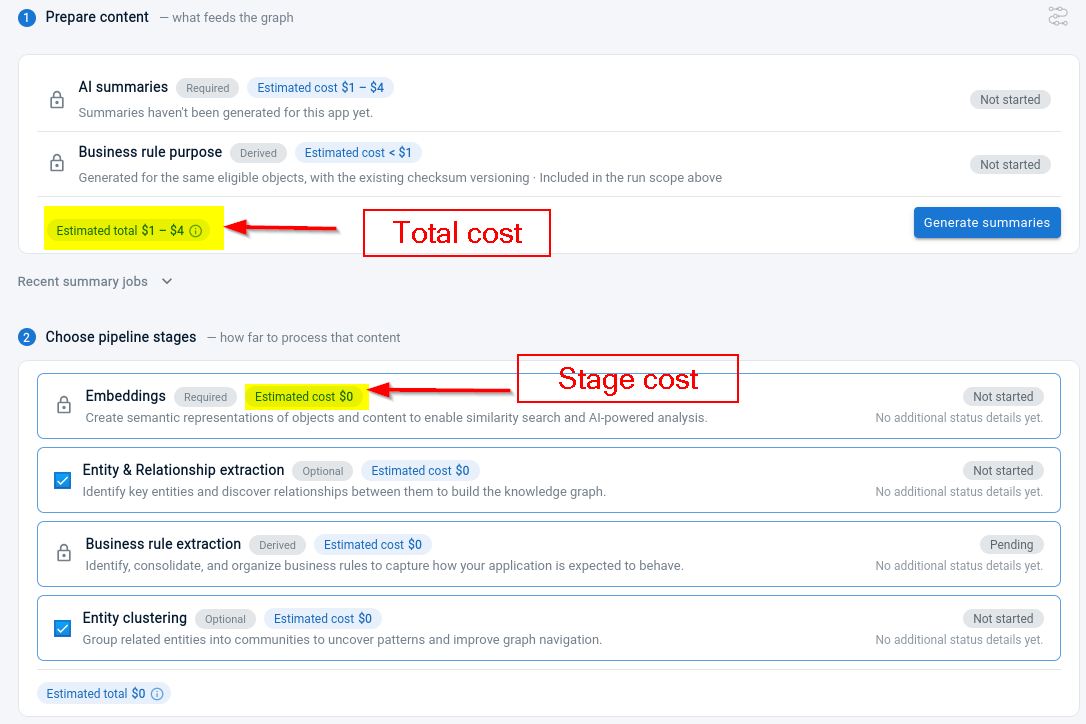1086x724 pixels.
Task: Click the Not started status for AI summaries
Action: coord(1010,100)
